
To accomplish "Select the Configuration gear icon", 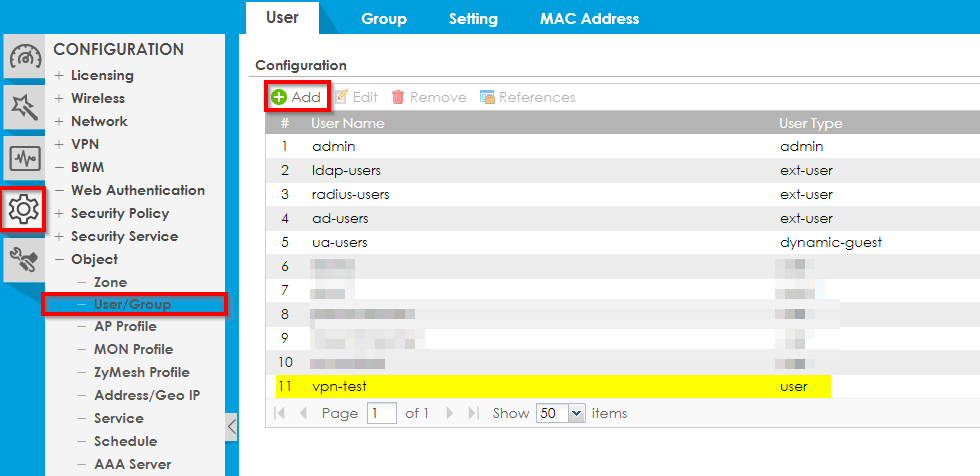I will pos(23,209).
